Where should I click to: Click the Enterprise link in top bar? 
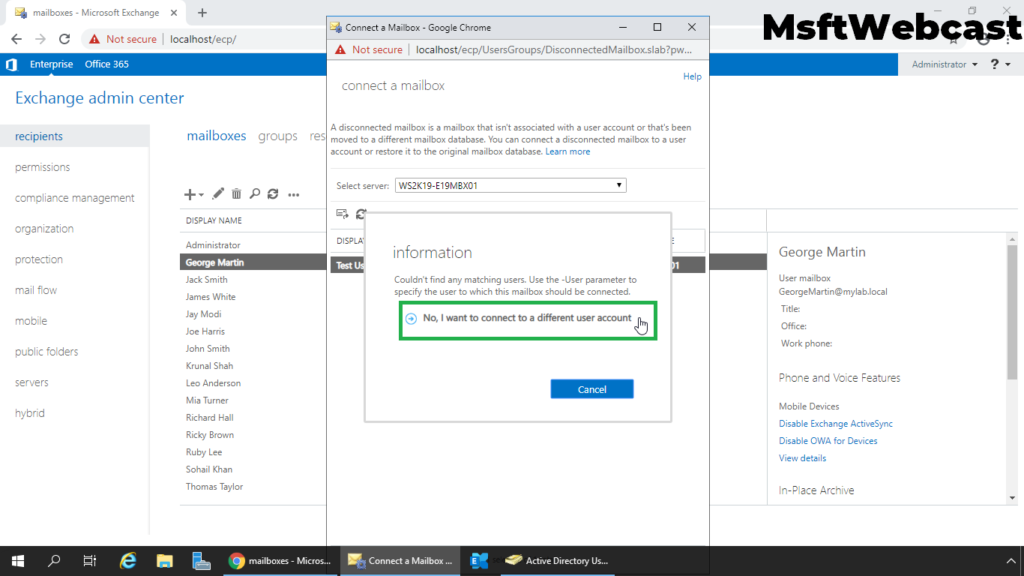click(51, 64)
